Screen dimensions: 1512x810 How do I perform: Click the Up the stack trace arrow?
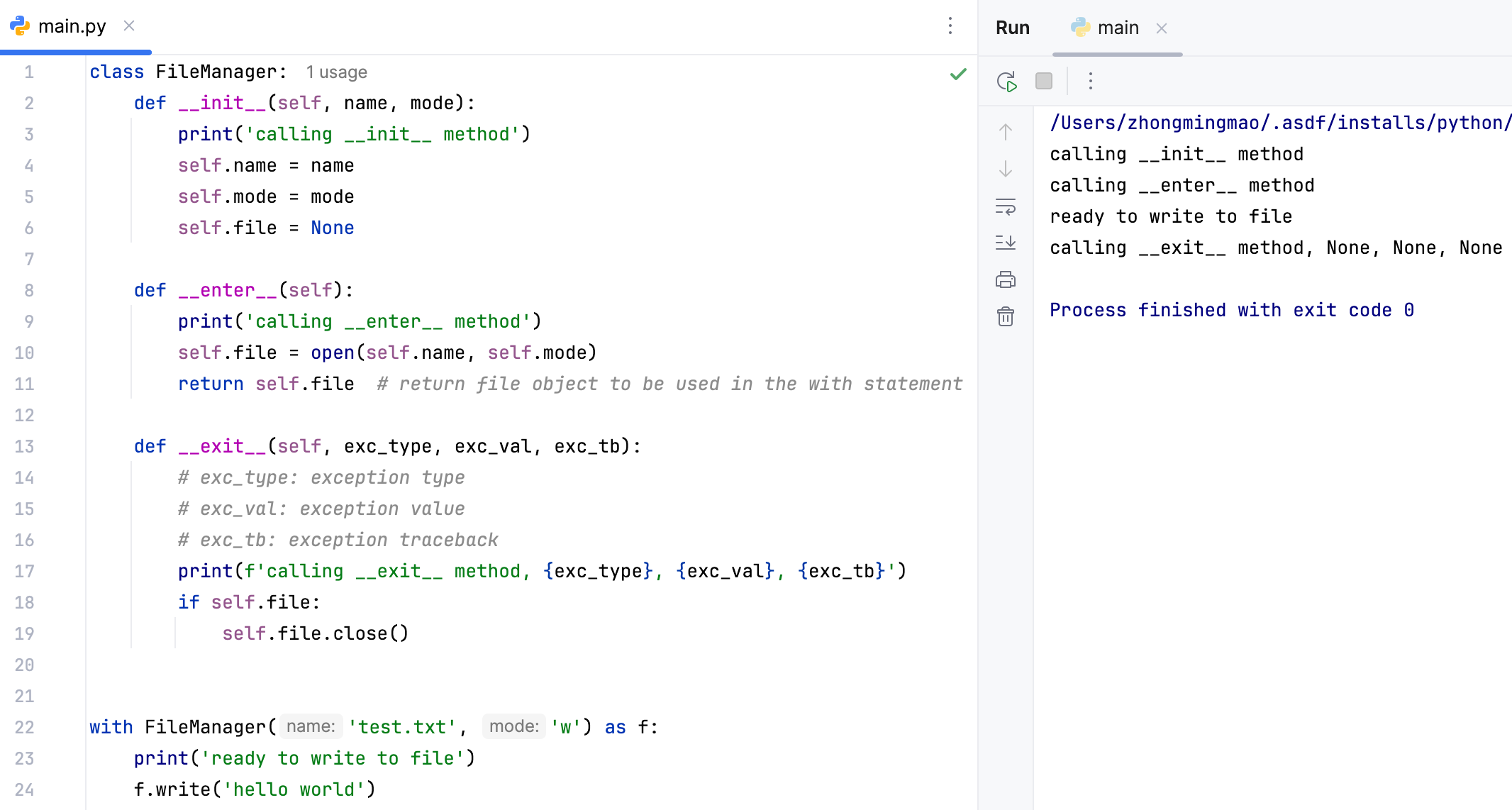1006,132
